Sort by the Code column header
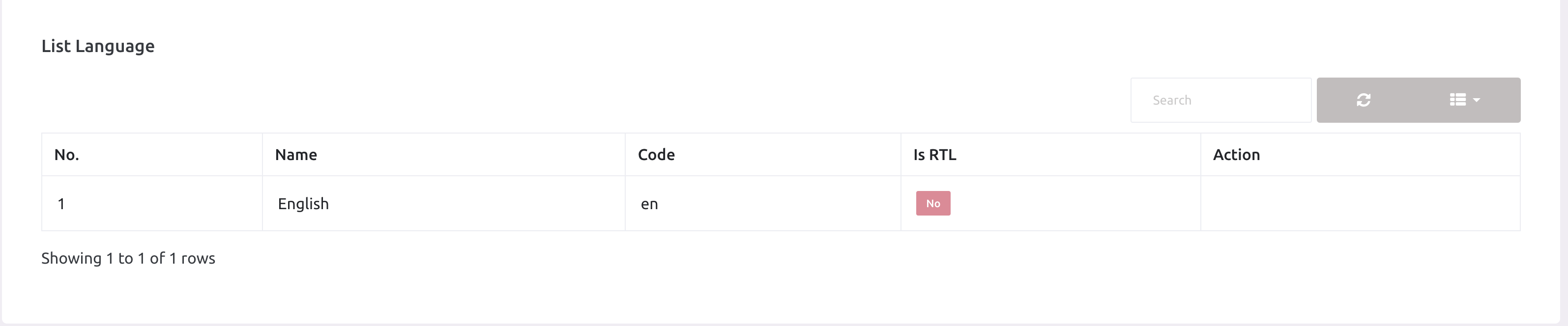 pos(656,155)
